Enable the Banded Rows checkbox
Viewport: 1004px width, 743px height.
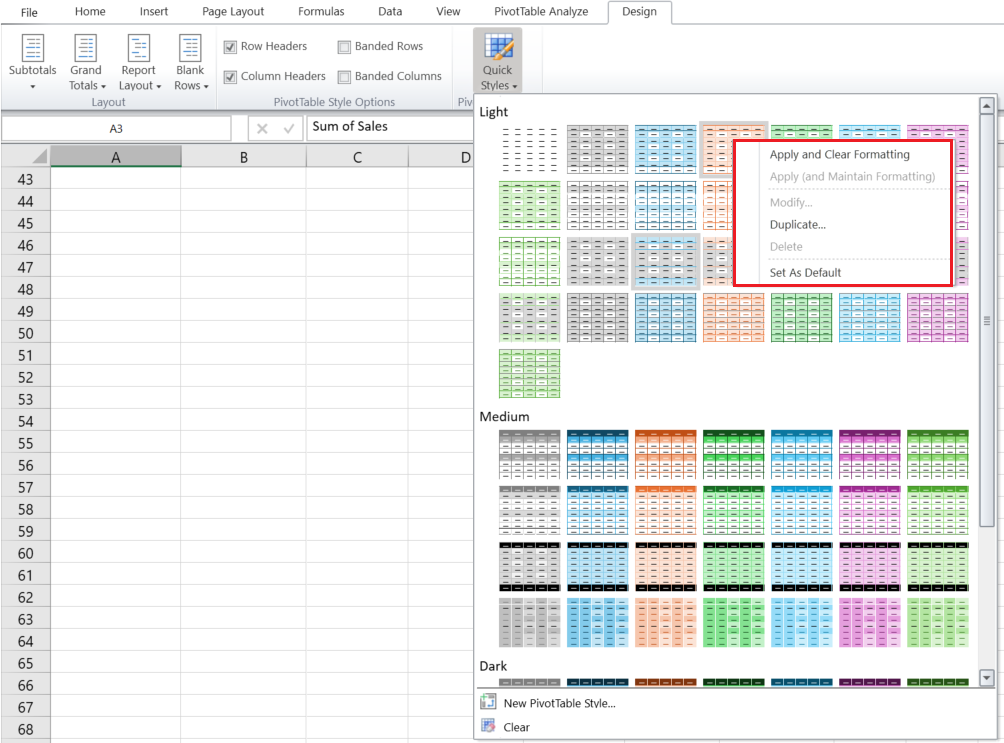344,47
